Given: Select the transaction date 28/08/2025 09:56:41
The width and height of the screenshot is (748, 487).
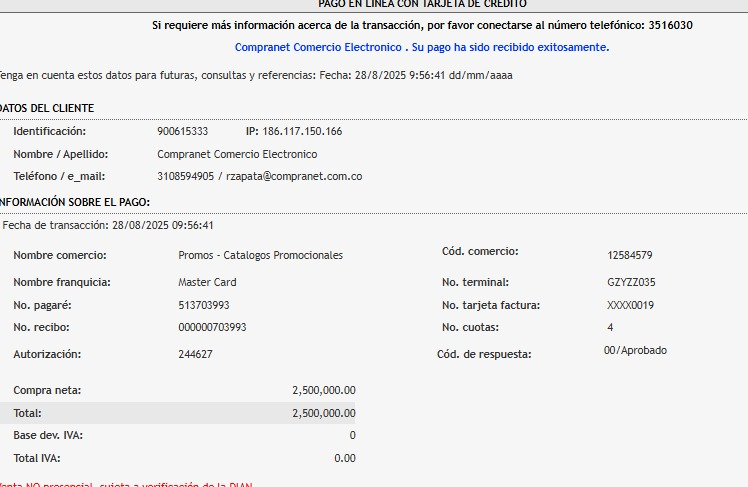Looking at the screenshot, I should coord(163,225).
